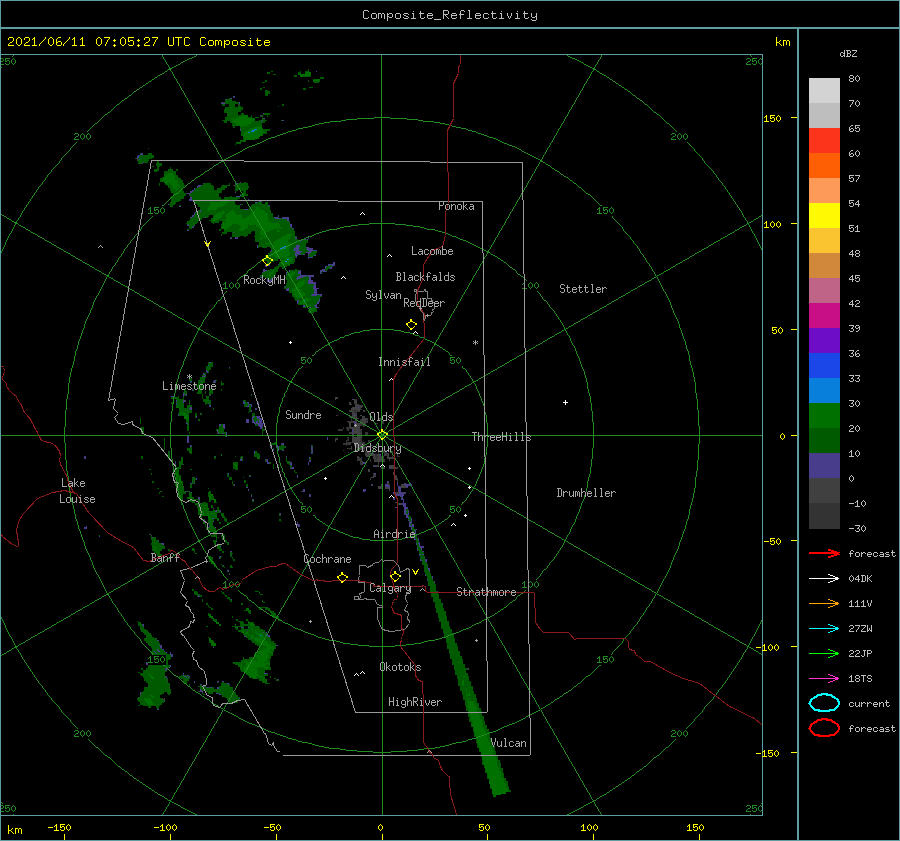Click the yellow diamond marker inside Calgary
This screenshot has width=900, height=841.
(395, 576)
